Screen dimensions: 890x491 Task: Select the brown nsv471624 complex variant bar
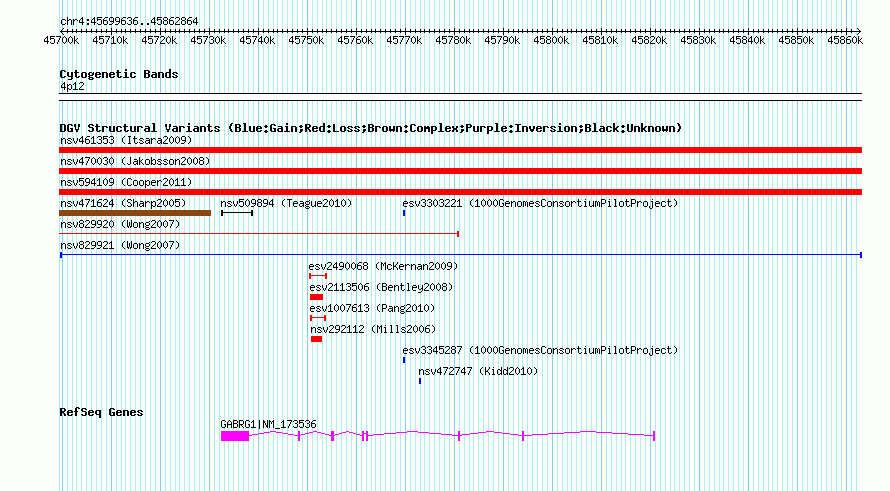pos(135,213)
